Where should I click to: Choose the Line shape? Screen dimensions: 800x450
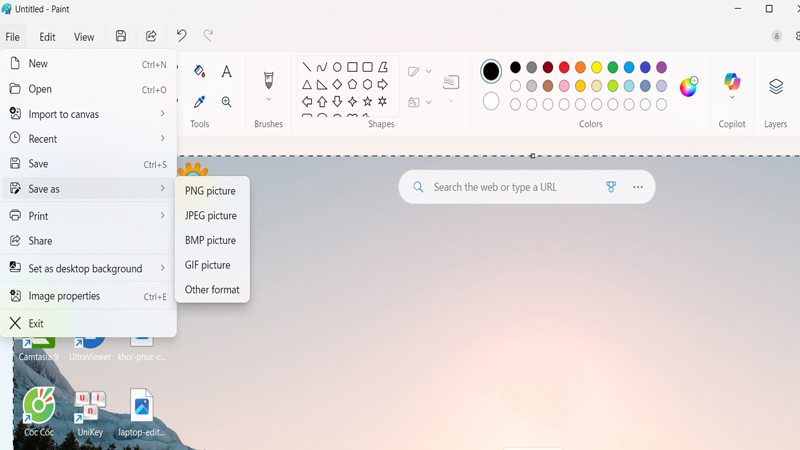point(307,67)
